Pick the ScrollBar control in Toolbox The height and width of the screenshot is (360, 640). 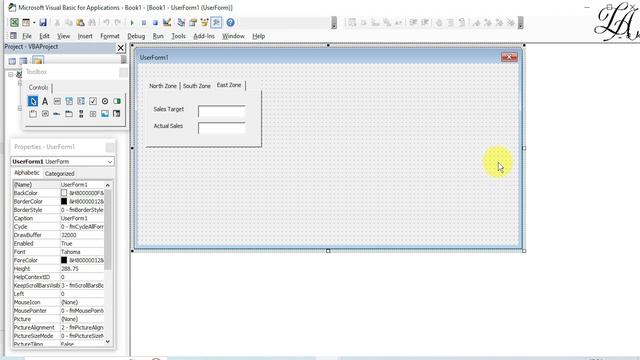coord(81,114)
